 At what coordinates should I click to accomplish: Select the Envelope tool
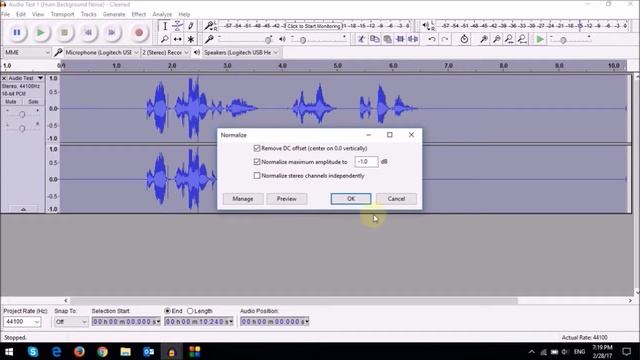178,26
